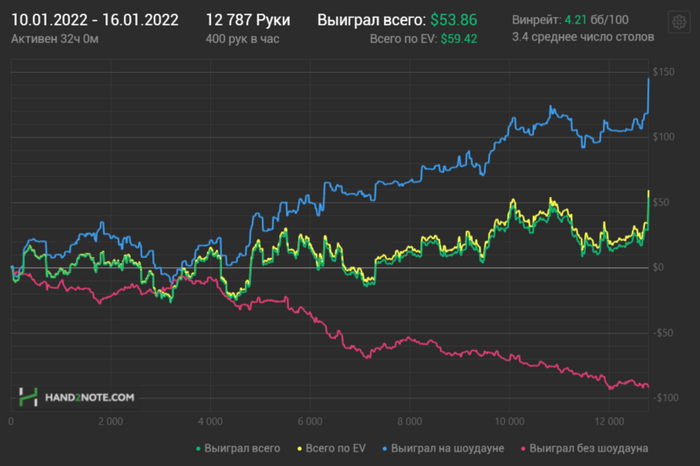Click the $50 y-axis label
Image resolution: width=700 pixels, height=466 pixels.
point(661,202)
